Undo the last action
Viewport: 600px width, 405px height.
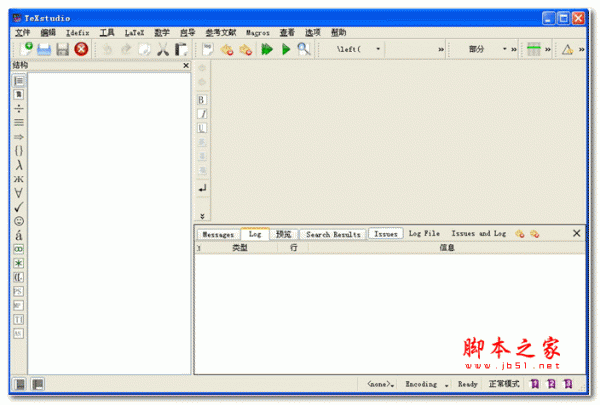pos(108,49)
